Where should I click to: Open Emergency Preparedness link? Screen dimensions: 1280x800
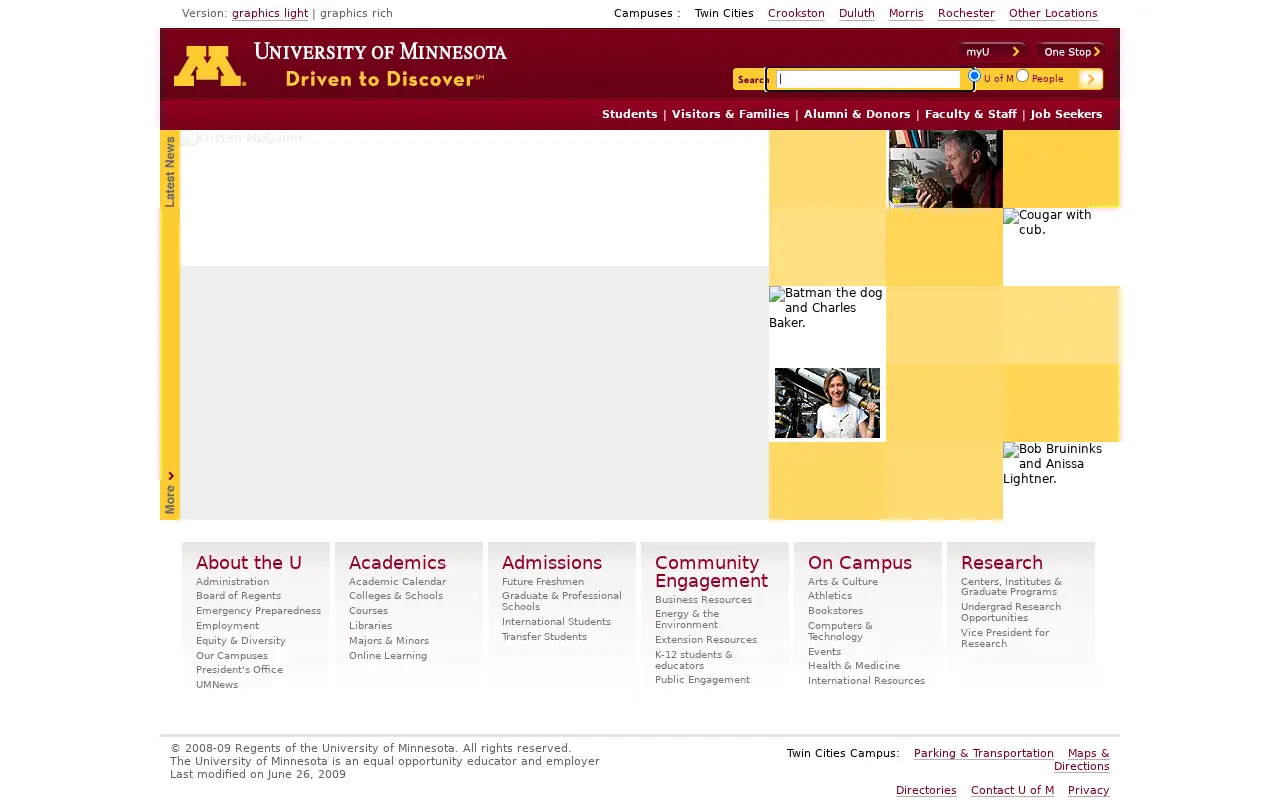[x=258, y=611]
